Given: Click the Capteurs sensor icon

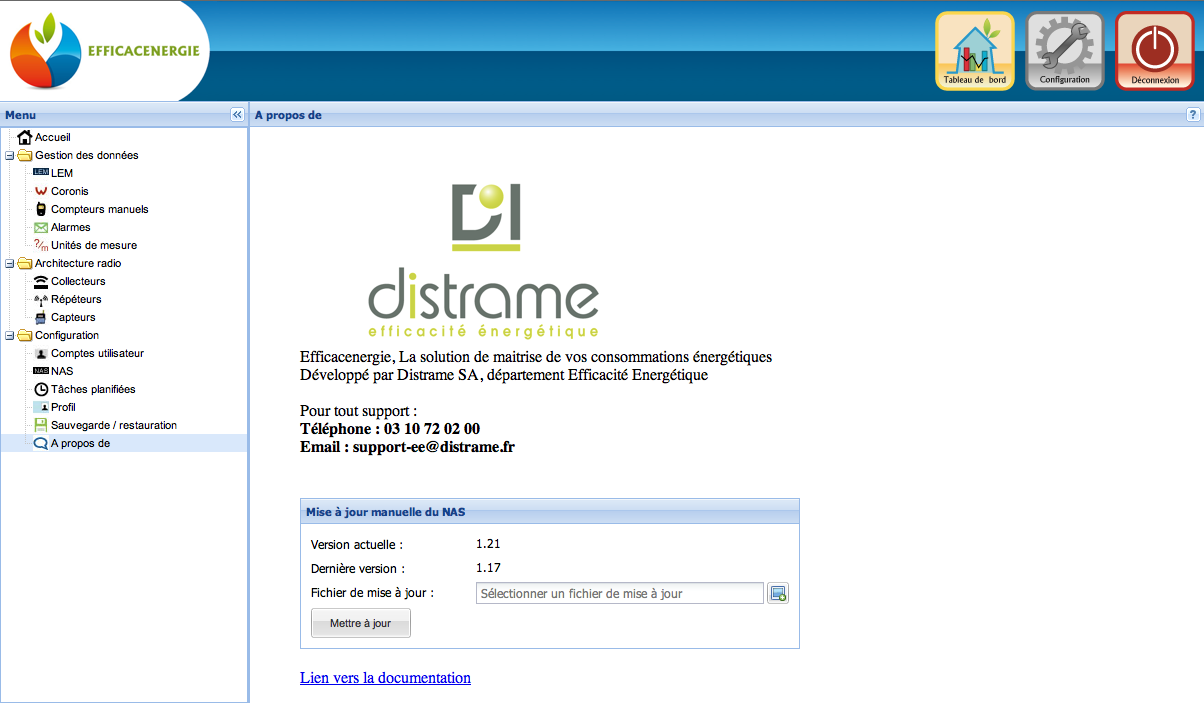Looking at the screenshot, I should pyautogui.click(x=41, y=317).
